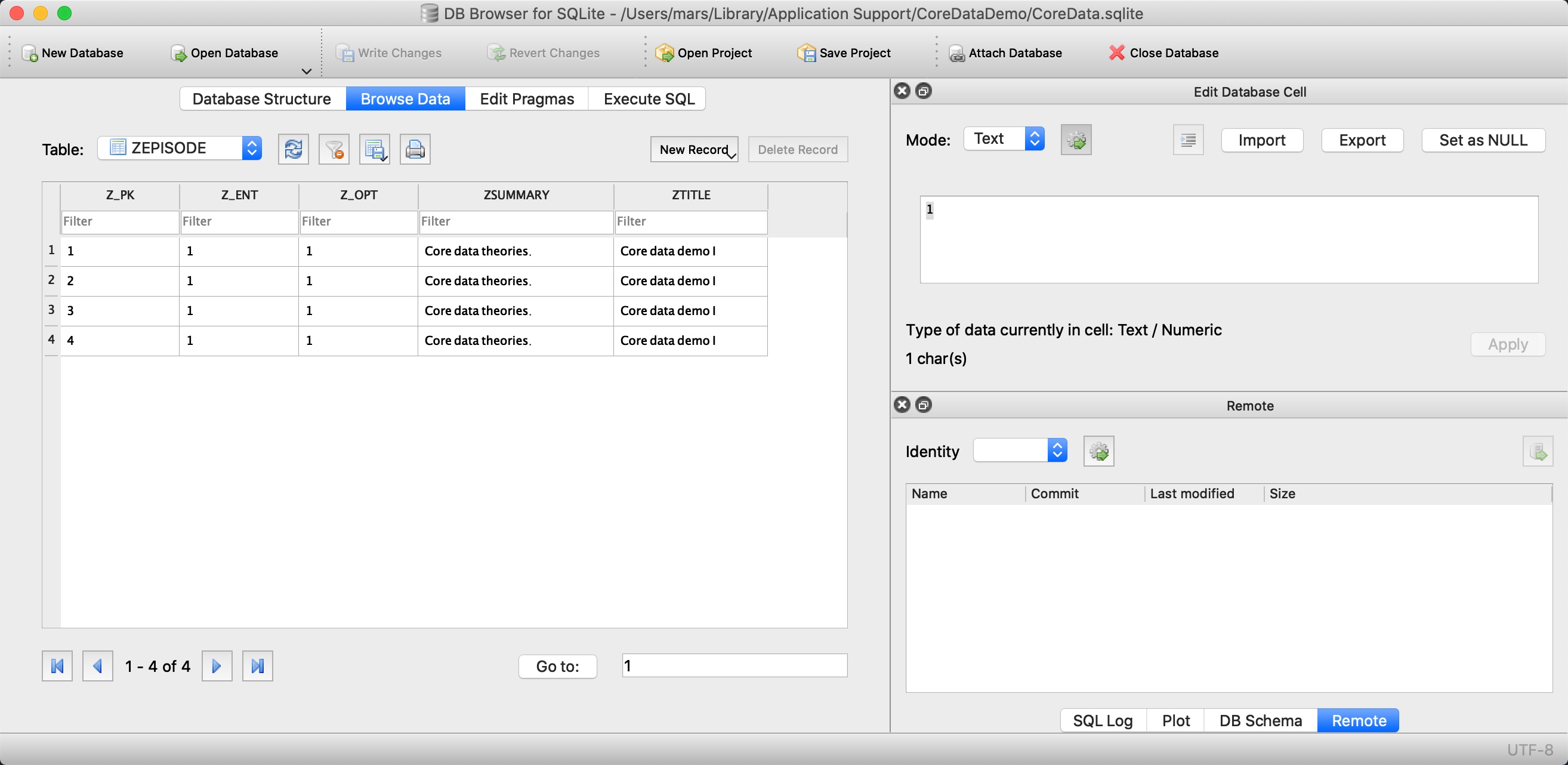Select the Remote bottom tab
1568x765 pixels.
(x=1359, y=721)
